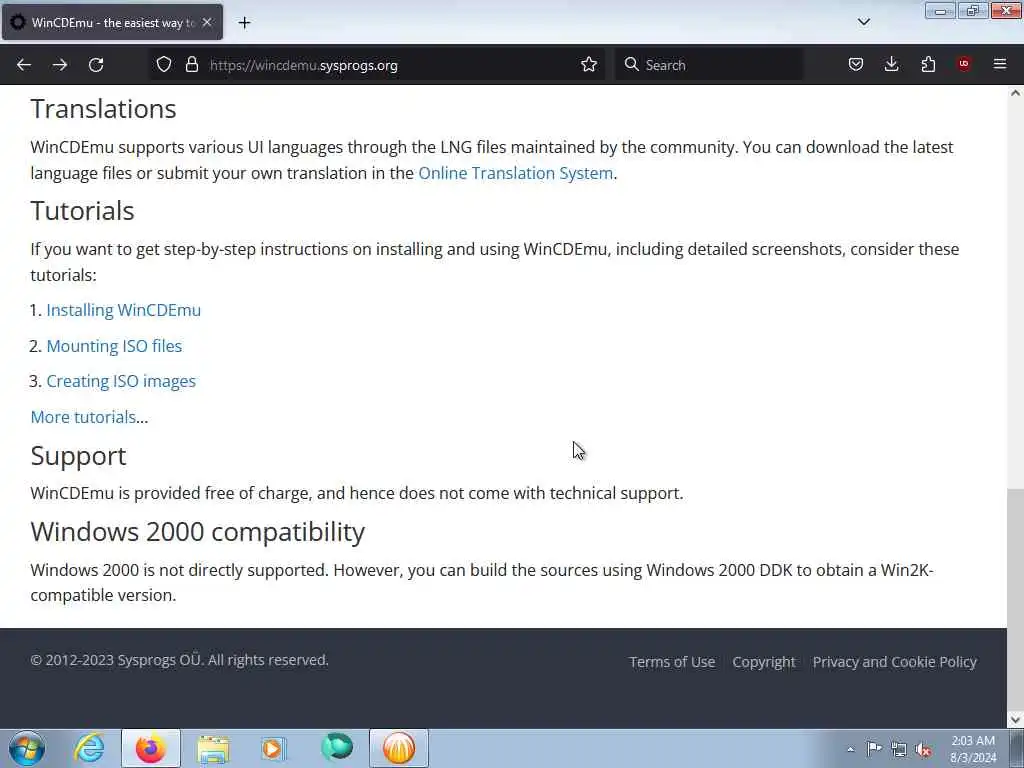Open the green globe taskbar app
This screenshot has width=1024, height=768.
pos(337,747)
